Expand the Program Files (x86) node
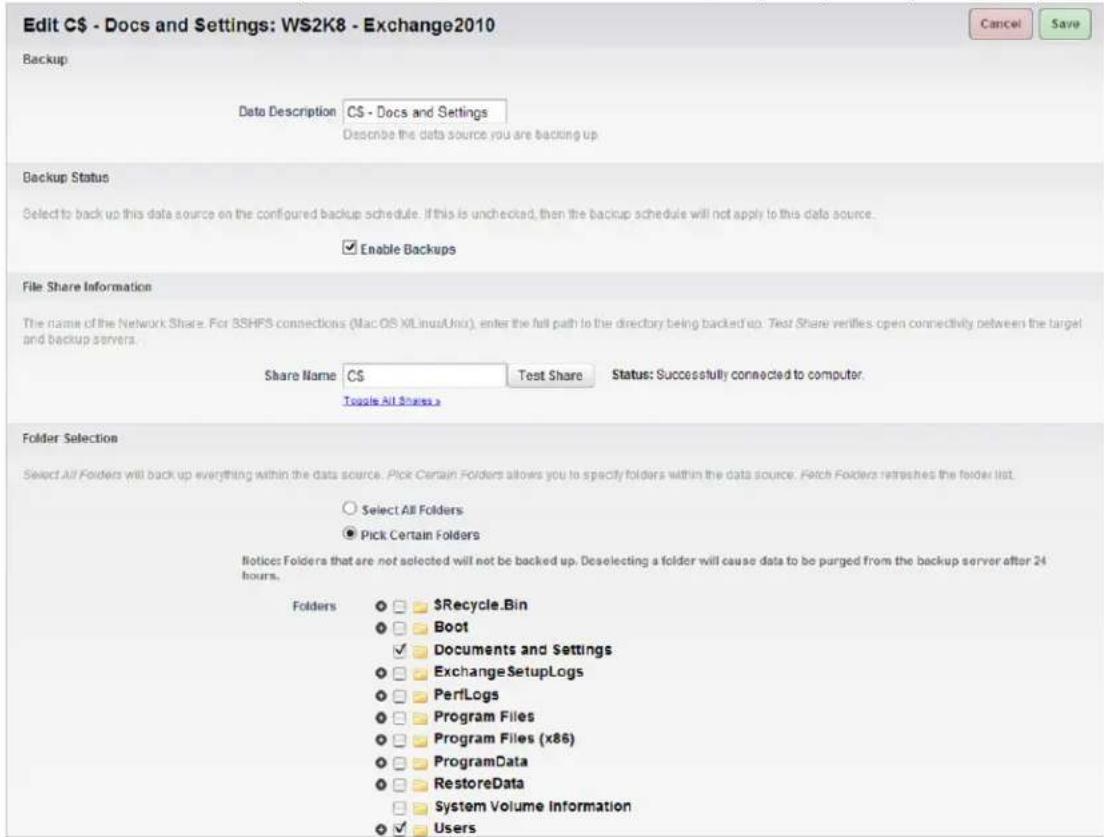1104x837 pixels. pyautogui.click(x=381, y=741)
